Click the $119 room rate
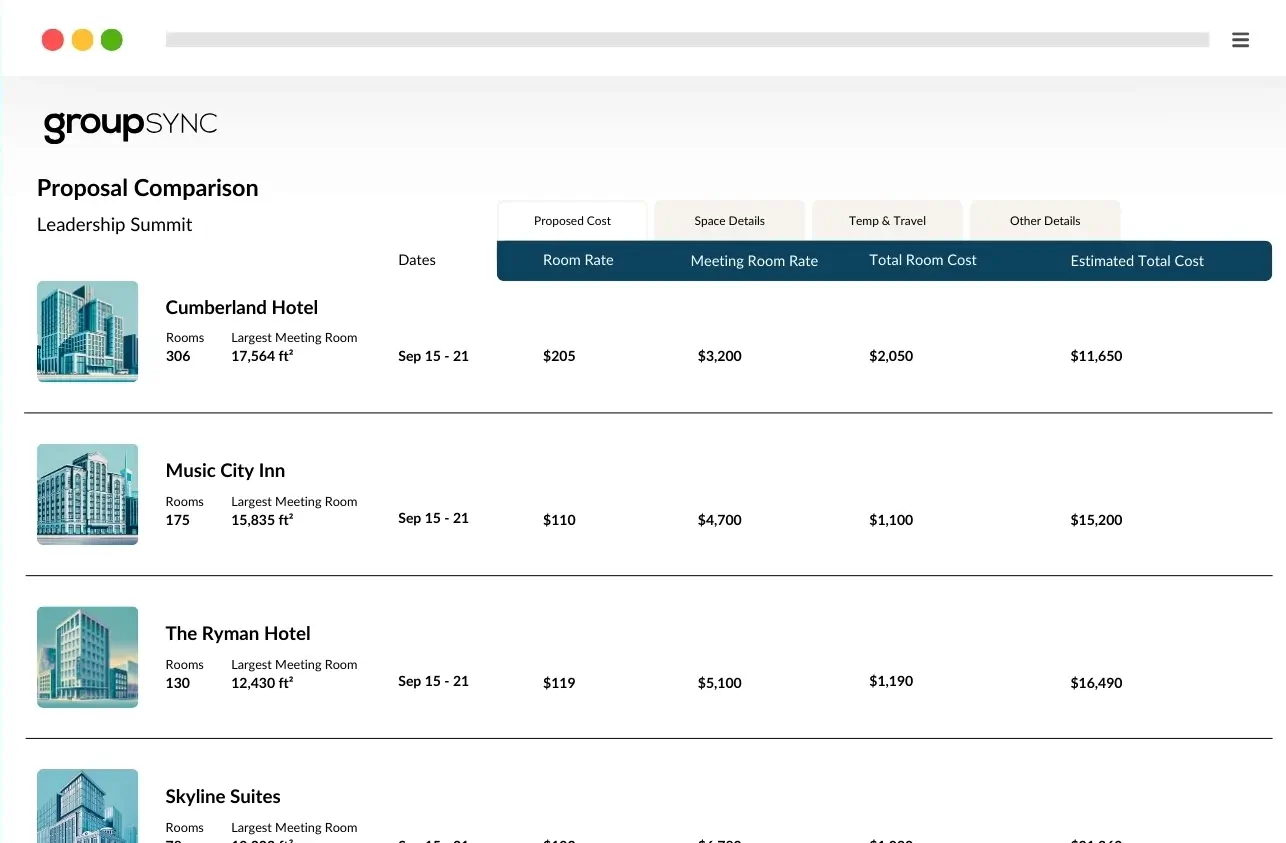The width and height of the screenshot is (1286, 843). (559, 683)
